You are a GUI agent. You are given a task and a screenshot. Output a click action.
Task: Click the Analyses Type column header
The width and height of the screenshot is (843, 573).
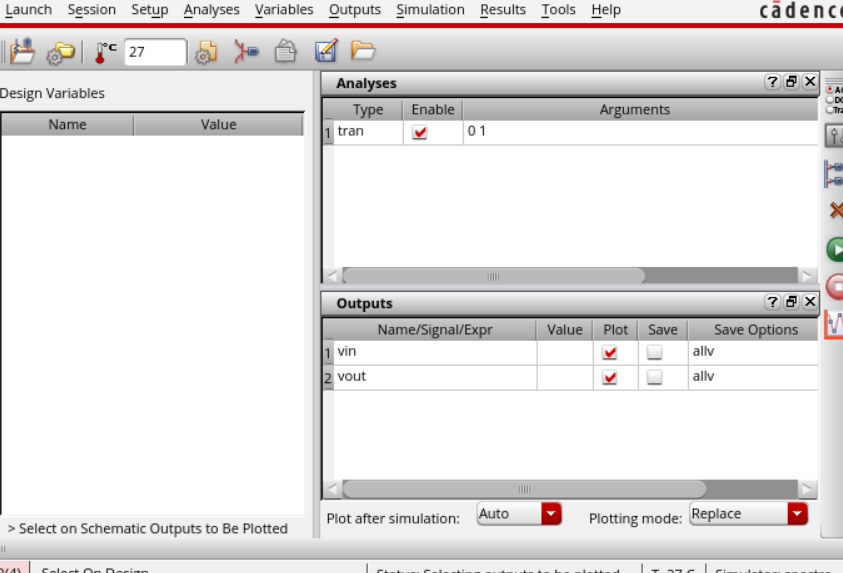click(368, 110)
